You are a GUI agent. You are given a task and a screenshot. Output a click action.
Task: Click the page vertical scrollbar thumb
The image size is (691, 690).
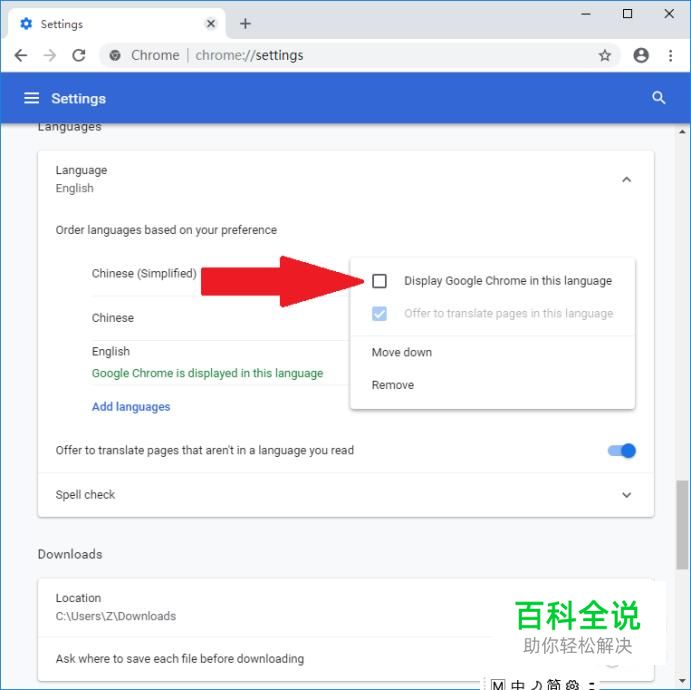click(682, 525)
